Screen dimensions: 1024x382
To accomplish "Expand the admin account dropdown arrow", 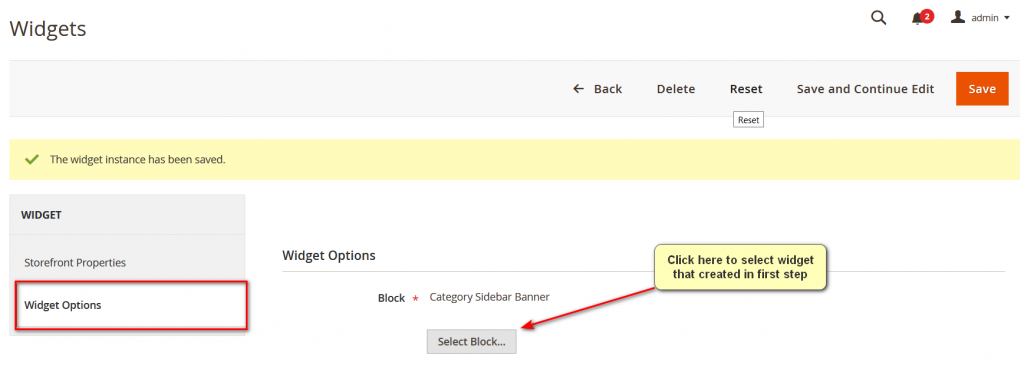I will 1007,18.
